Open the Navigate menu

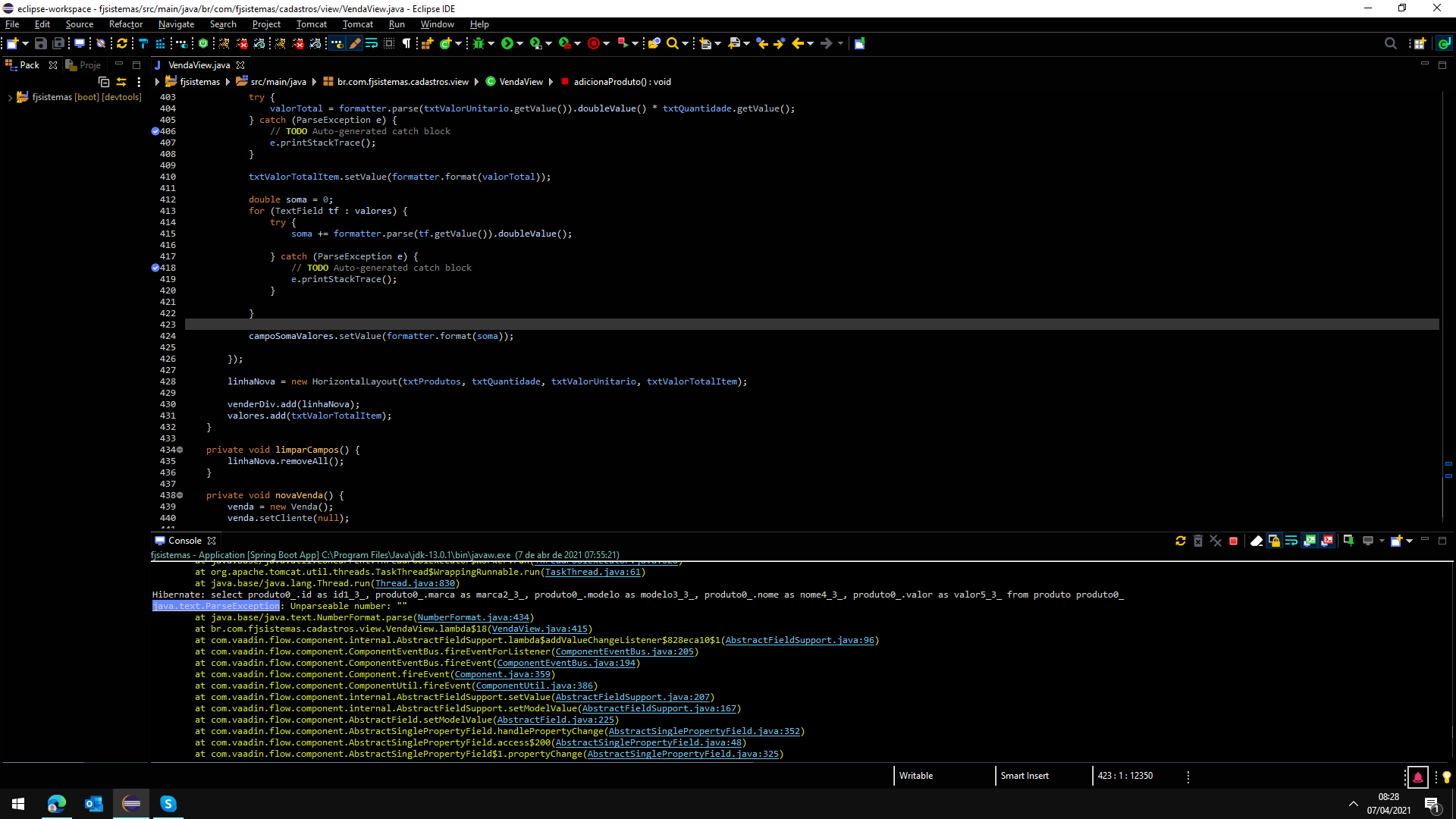(176, 24)
